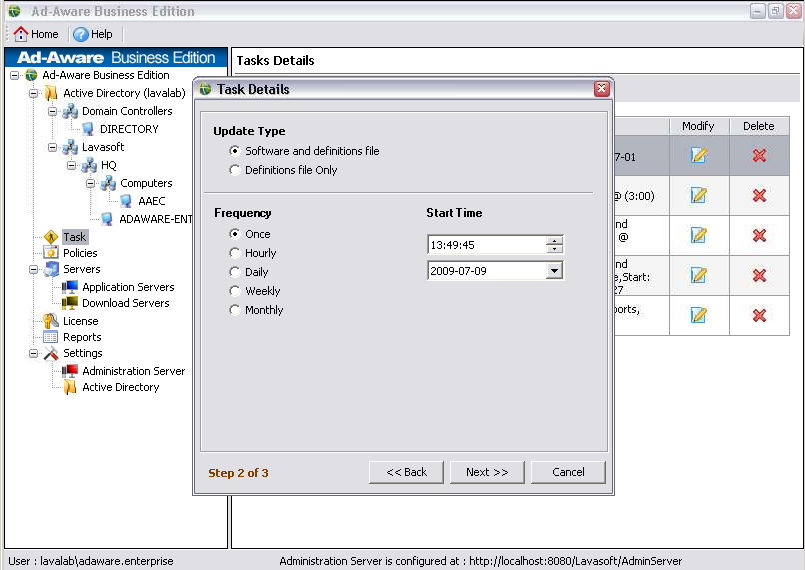Open Help via the question mark icon

[81, 34]
